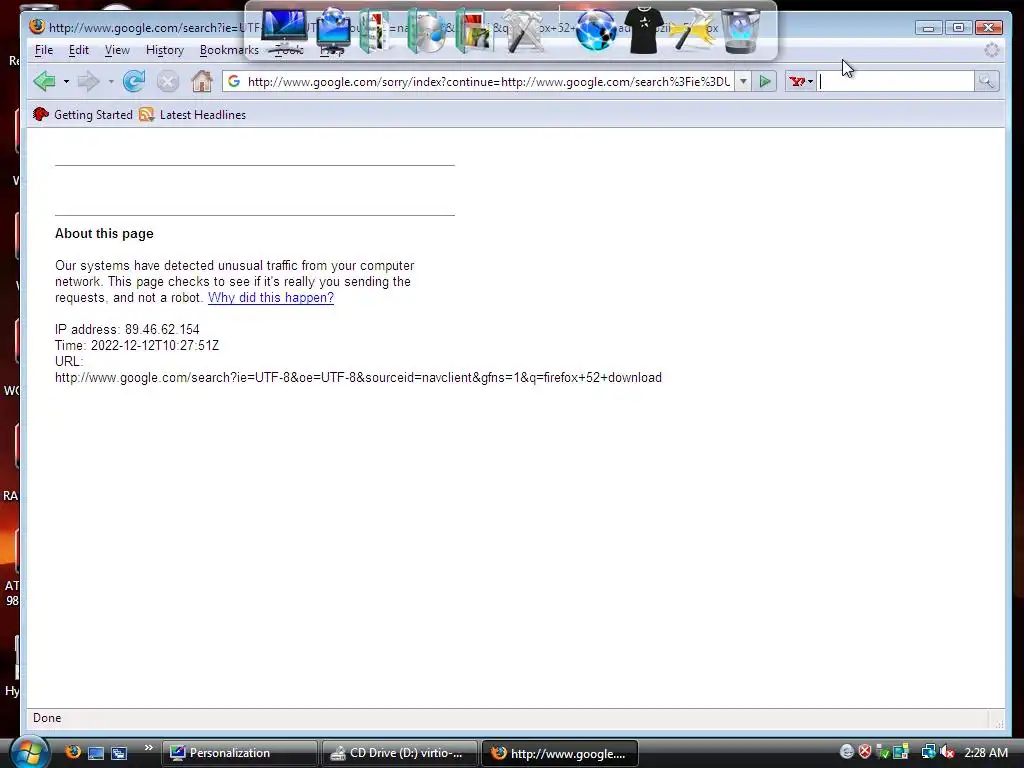Open the Edit menu
The width and height of the screenshot is (1024, 768).
(x=78, y=50)
